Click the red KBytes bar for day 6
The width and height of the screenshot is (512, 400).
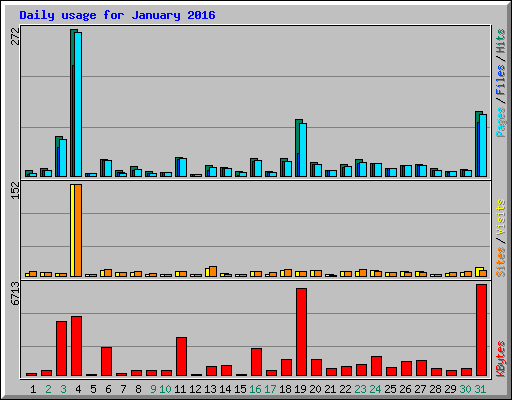pos(106,362)
